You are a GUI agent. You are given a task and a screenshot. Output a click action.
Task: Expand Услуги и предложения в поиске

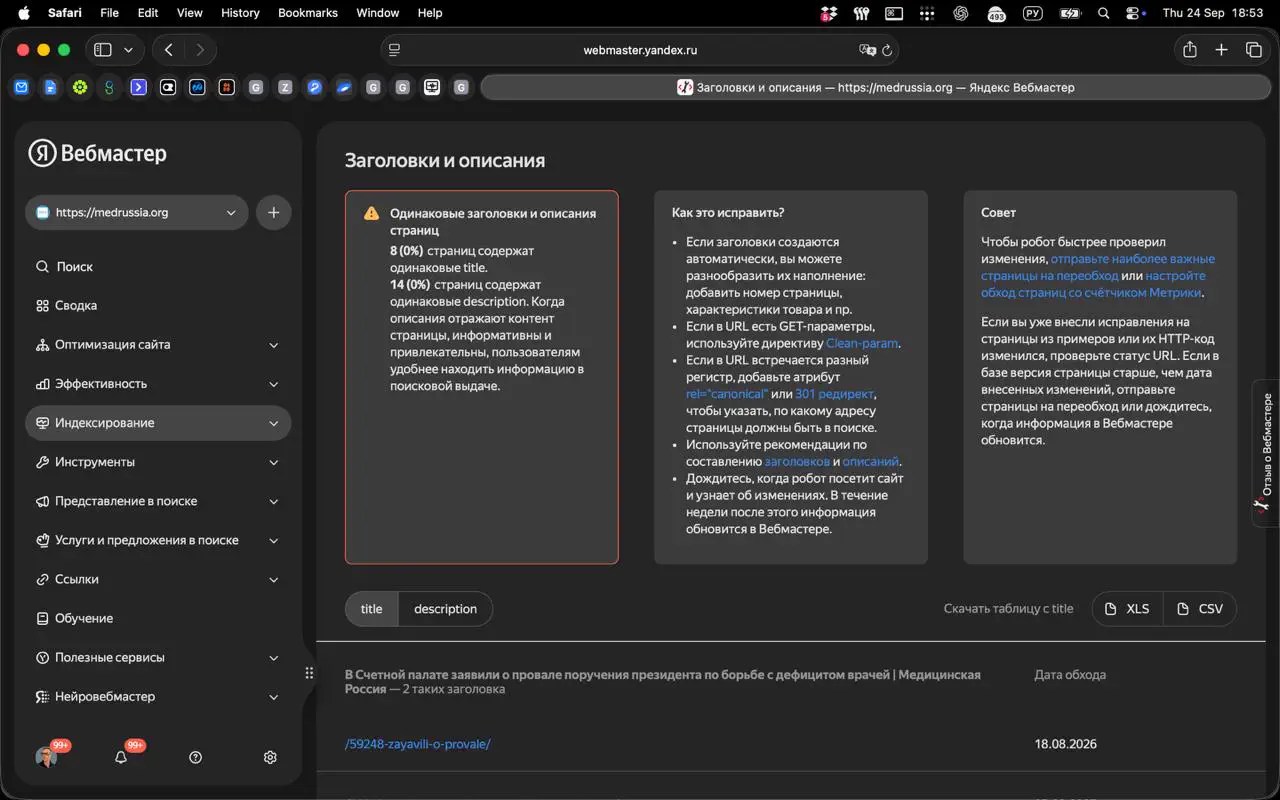(x=158, y=540)
